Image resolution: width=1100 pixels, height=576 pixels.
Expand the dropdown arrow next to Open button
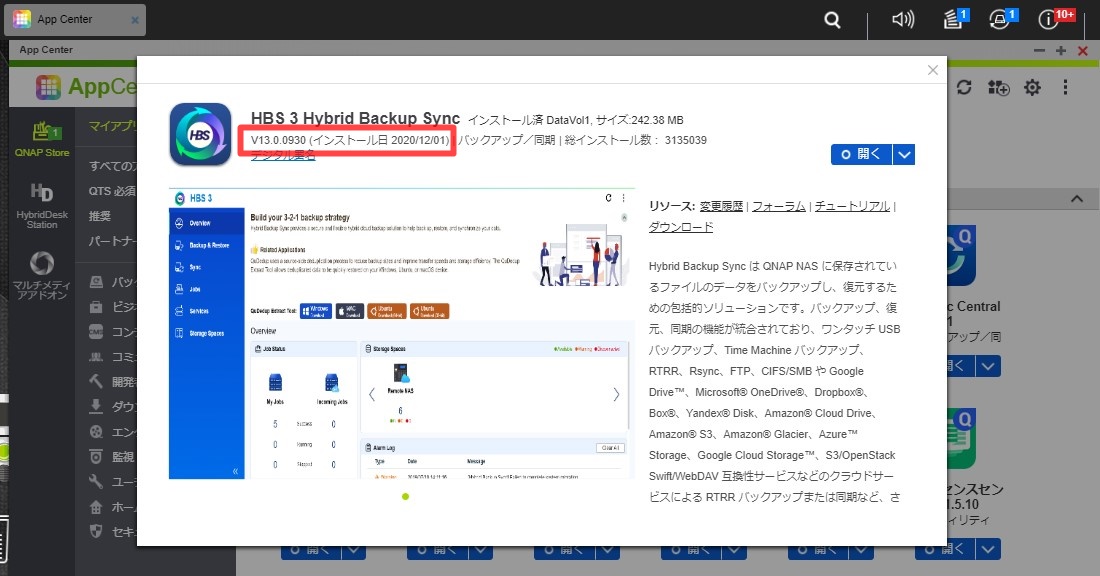coord(904,154)
